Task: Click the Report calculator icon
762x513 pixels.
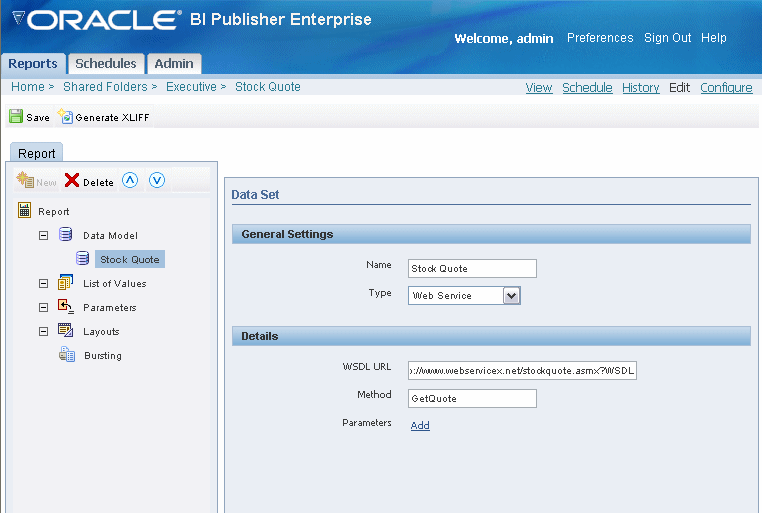Action: click(x=24, y=210)
